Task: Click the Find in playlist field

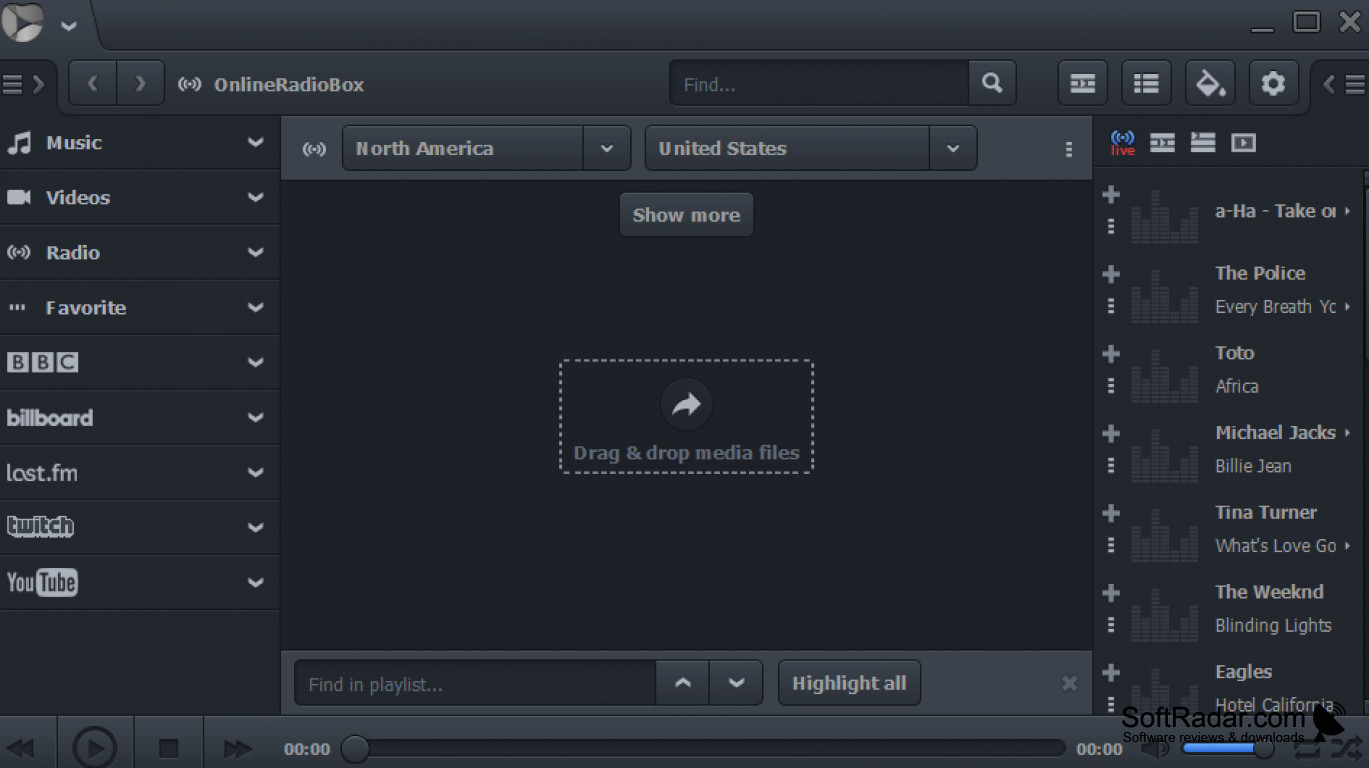Action: tap(475, 684)
